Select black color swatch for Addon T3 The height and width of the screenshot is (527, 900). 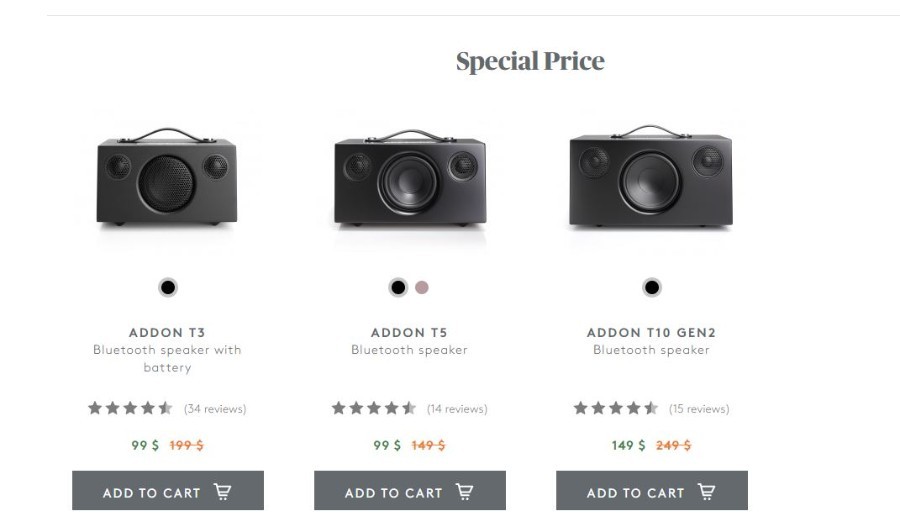coord(168,287)
